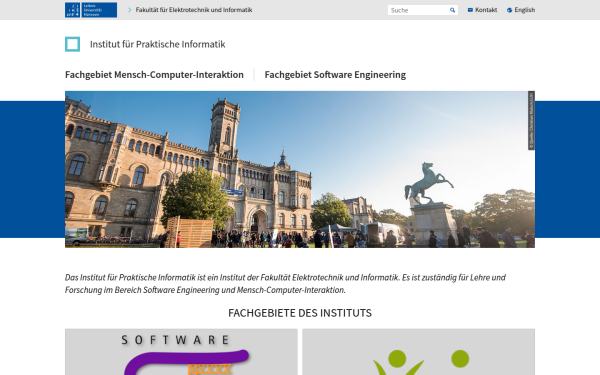Click the FACHGEBIETE DES INSTITUTS heading

pyautogui.click(x=300, y=313)
